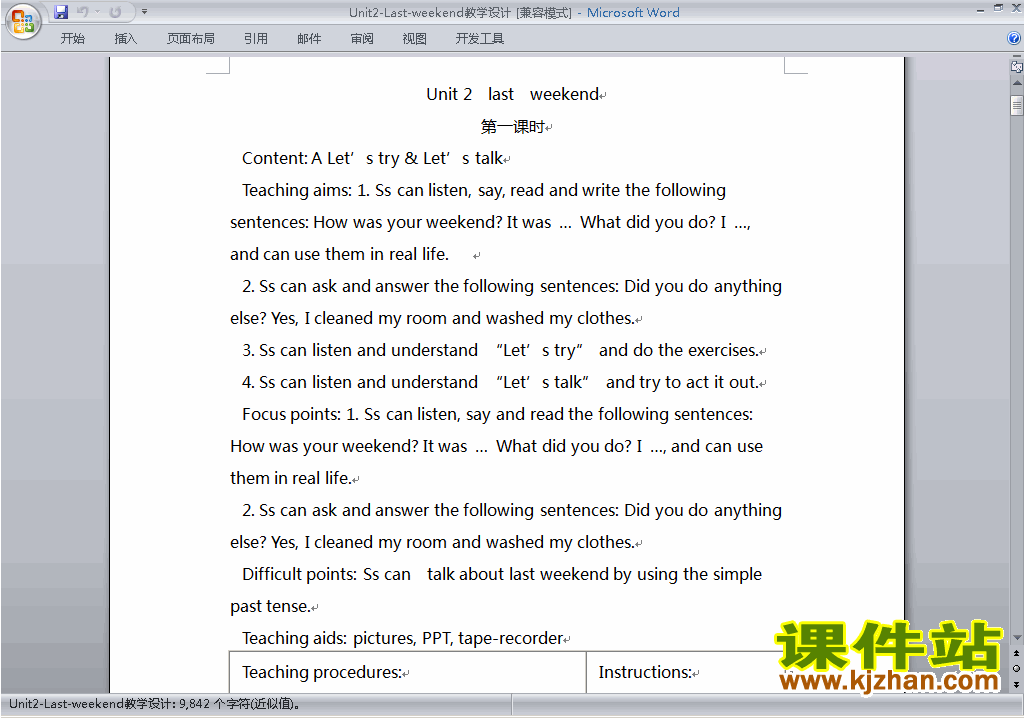Click the line 'and can use them in real life.'
This screenshot has width=1024, height=718.
pos(339,254)
